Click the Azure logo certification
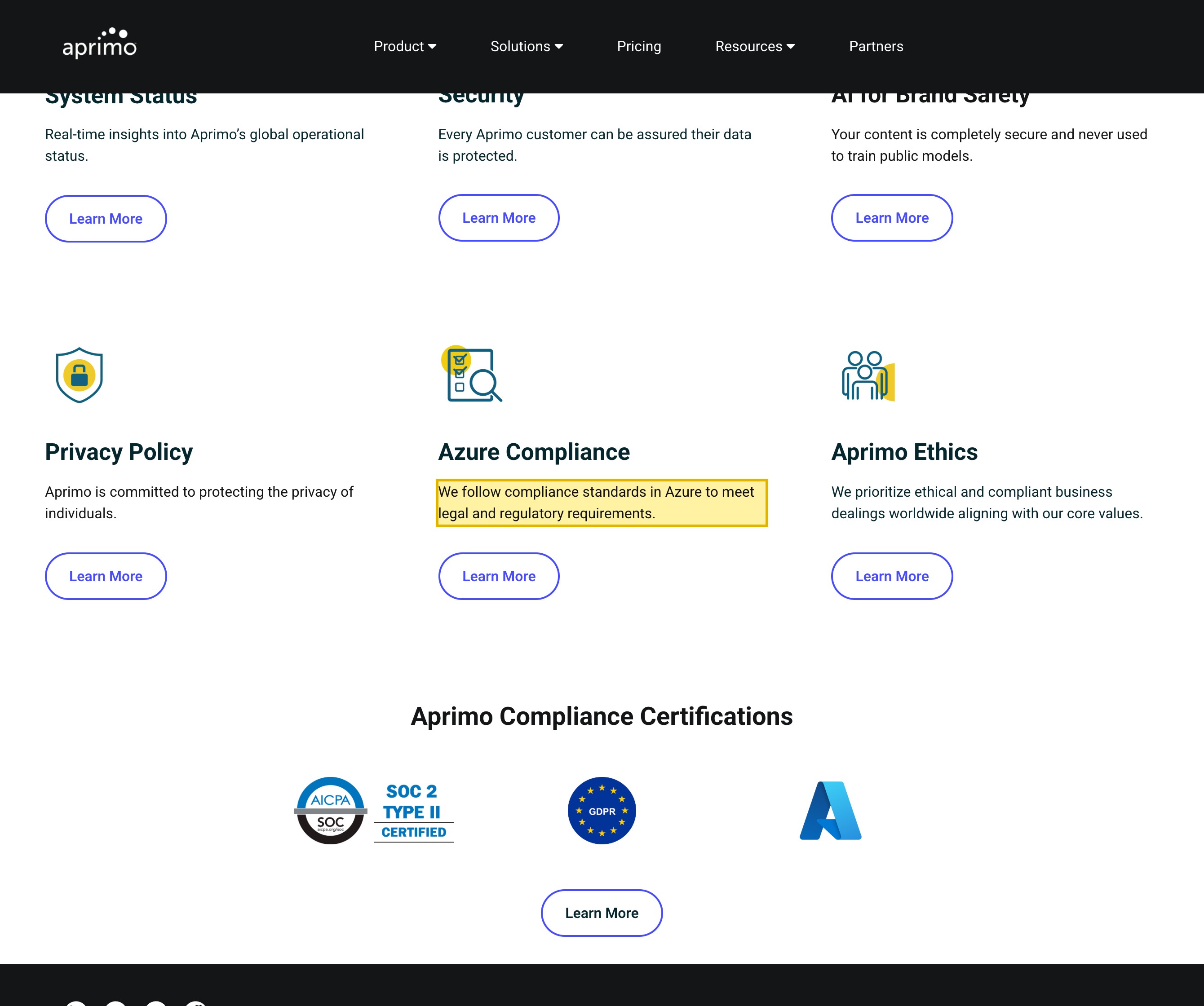1204x1006 pixels. 830,811
